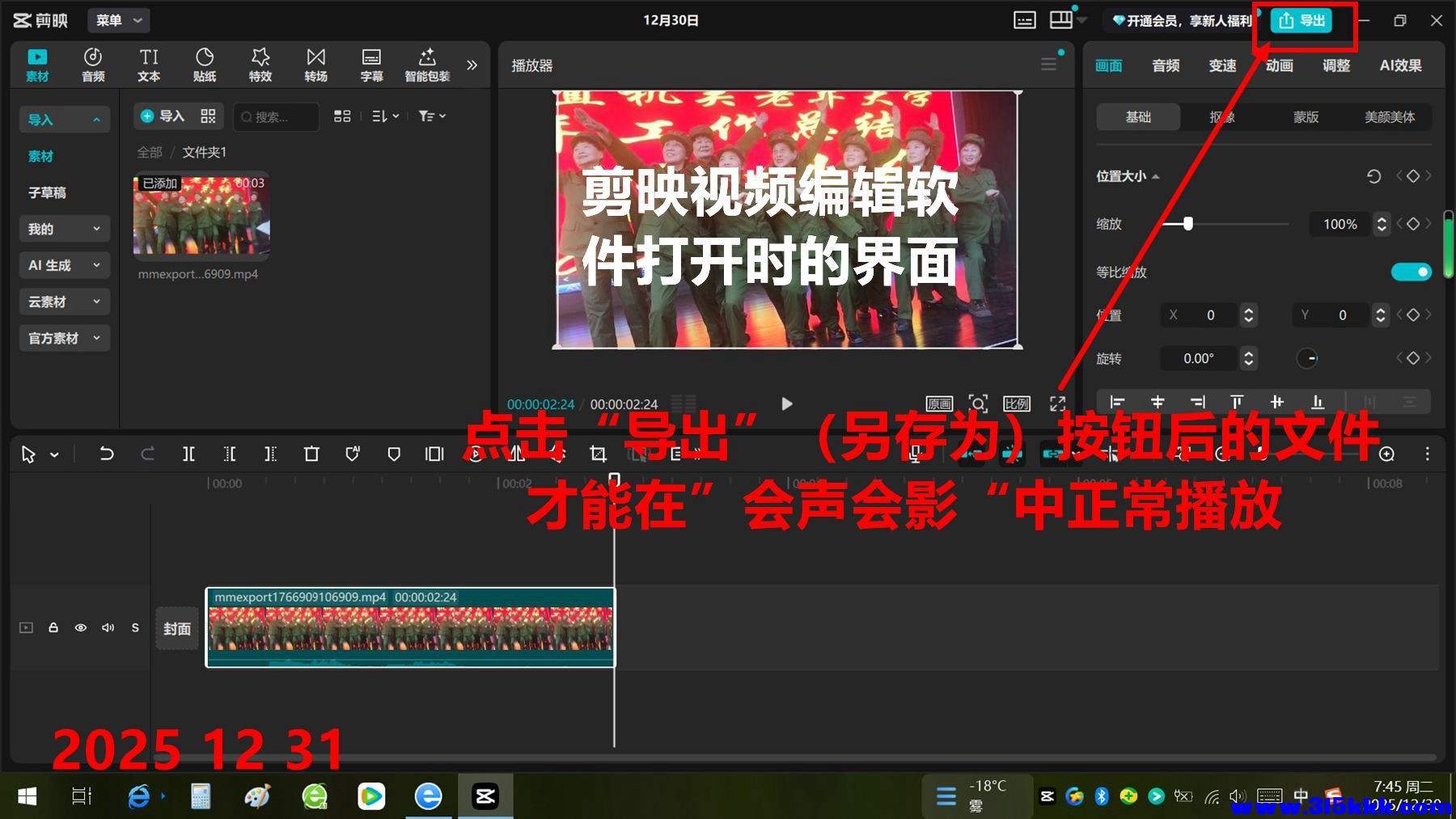Switch to the 音频 panel tab
This screenshot has height=819, width=1456.
pyautogui.click(x=1165, y=65)
